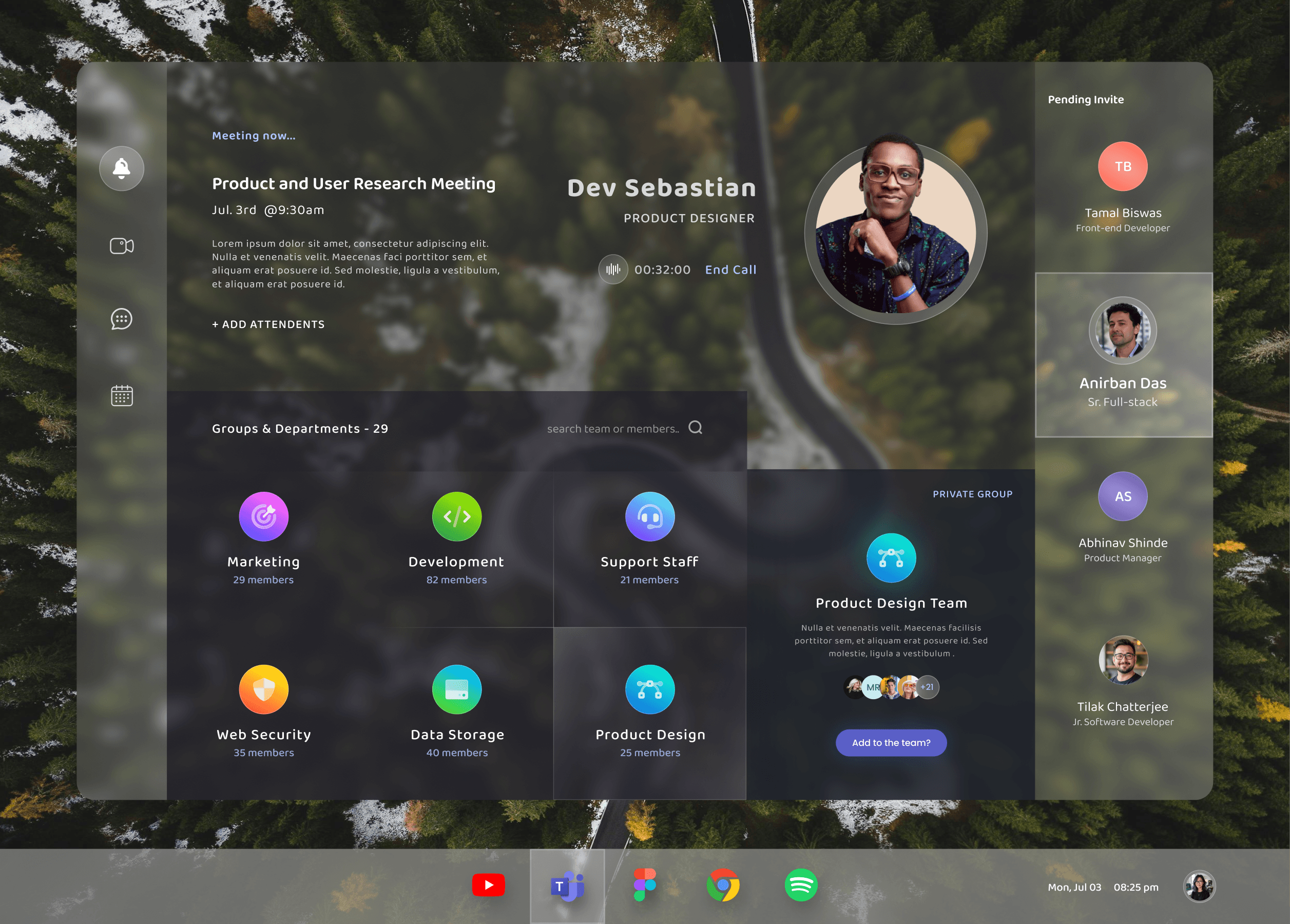The image size is (1290, 924).
Task: Click the search team or members field
Action: (613, 429)
